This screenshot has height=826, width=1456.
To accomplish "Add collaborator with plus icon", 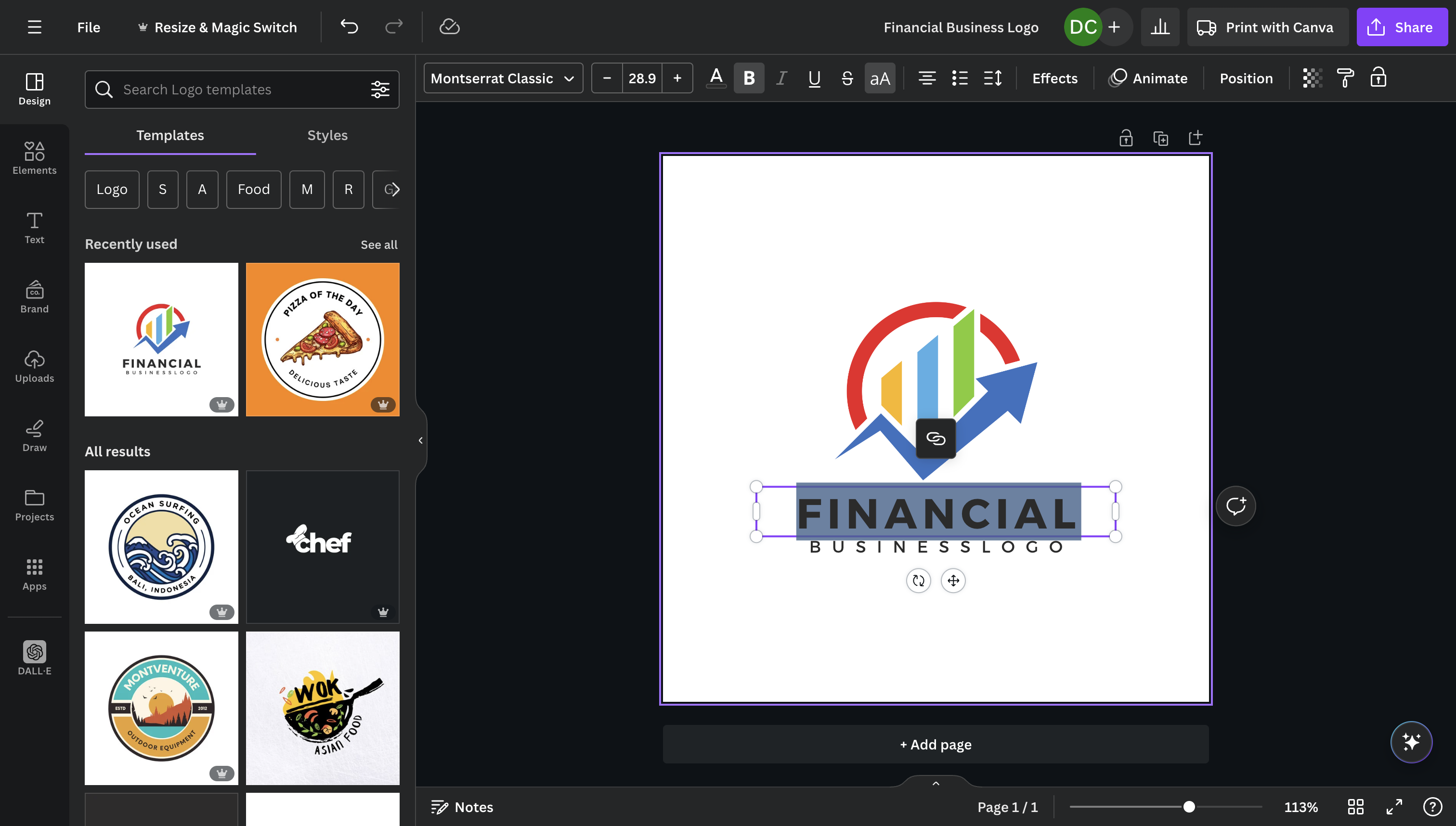I will (x=1114, y=26).
